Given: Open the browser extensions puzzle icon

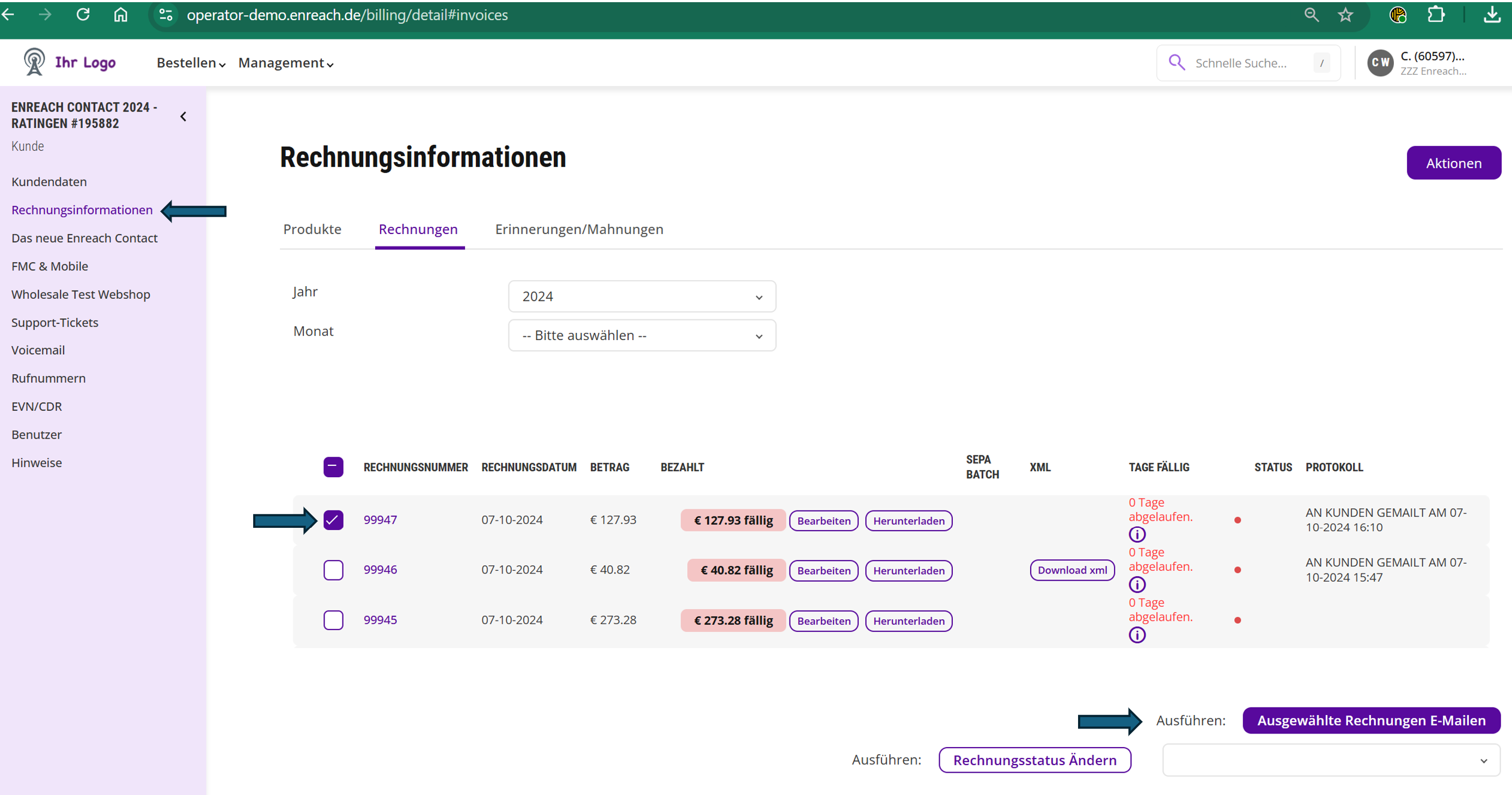Looking at the screenshot, I should click(1436, 15).
